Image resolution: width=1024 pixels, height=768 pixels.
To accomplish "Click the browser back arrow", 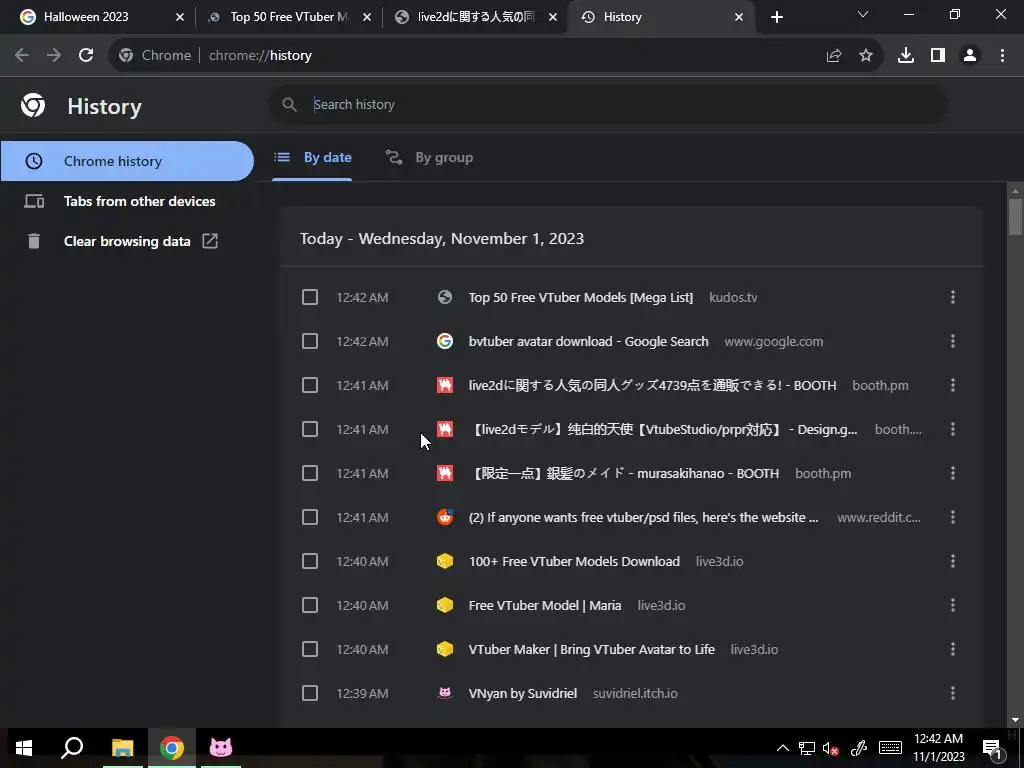I will [x=22, y=56].
